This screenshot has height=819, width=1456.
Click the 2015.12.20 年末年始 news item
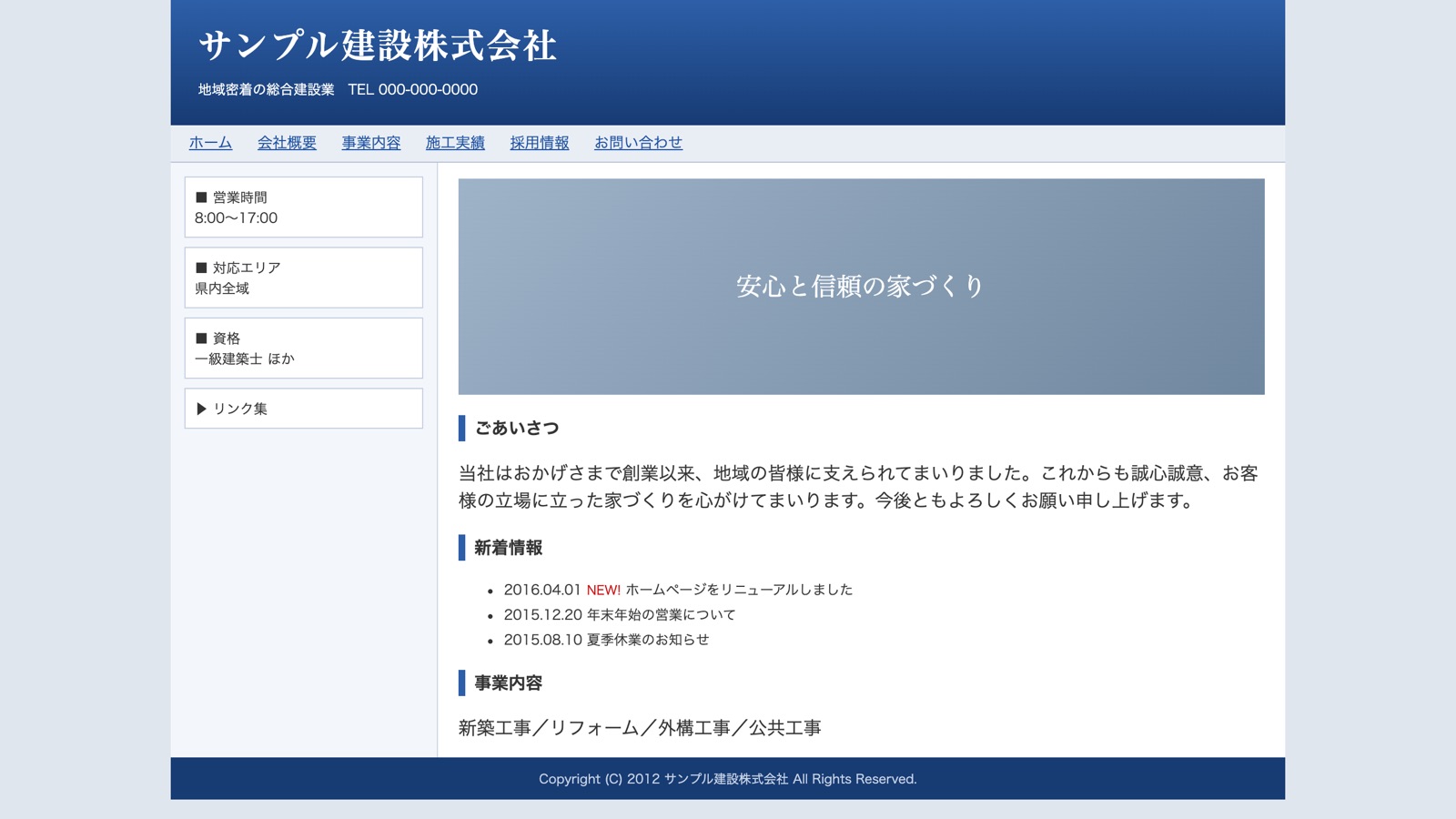620,615
